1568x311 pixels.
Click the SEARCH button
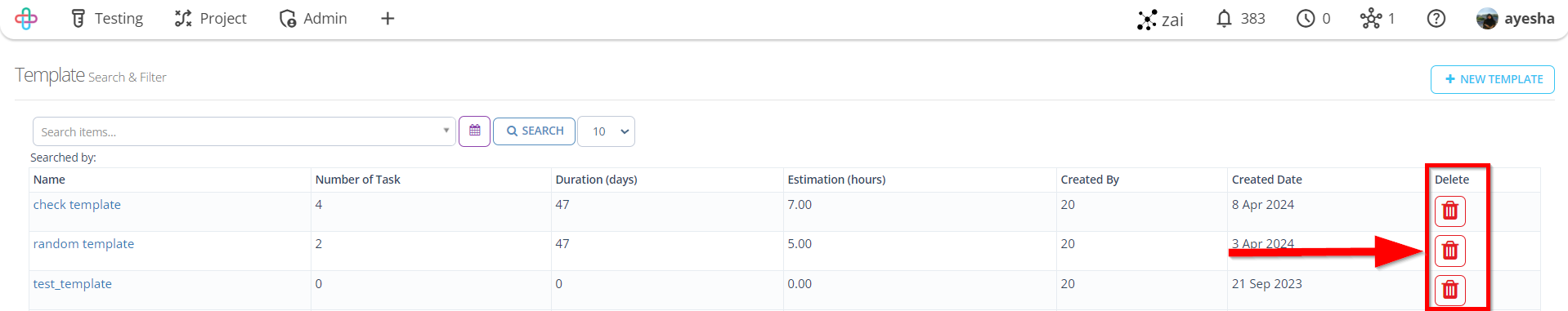pyautogui.click(x=535, y=131)
